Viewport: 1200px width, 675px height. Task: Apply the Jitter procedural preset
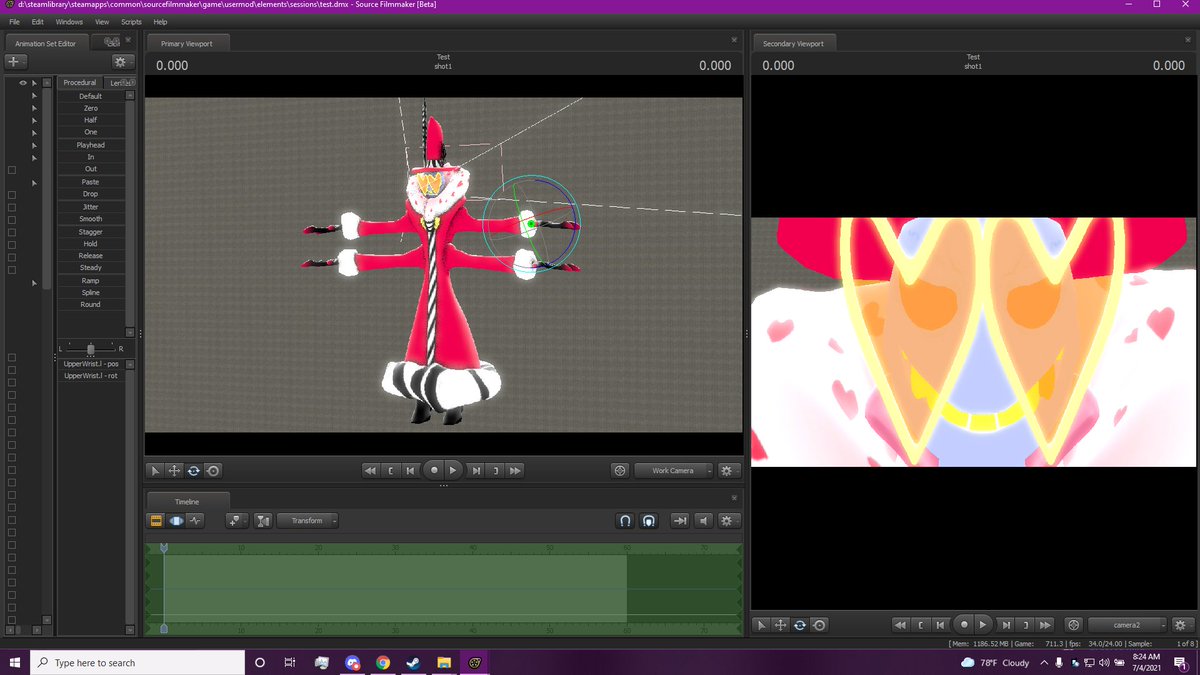[91, 206]
